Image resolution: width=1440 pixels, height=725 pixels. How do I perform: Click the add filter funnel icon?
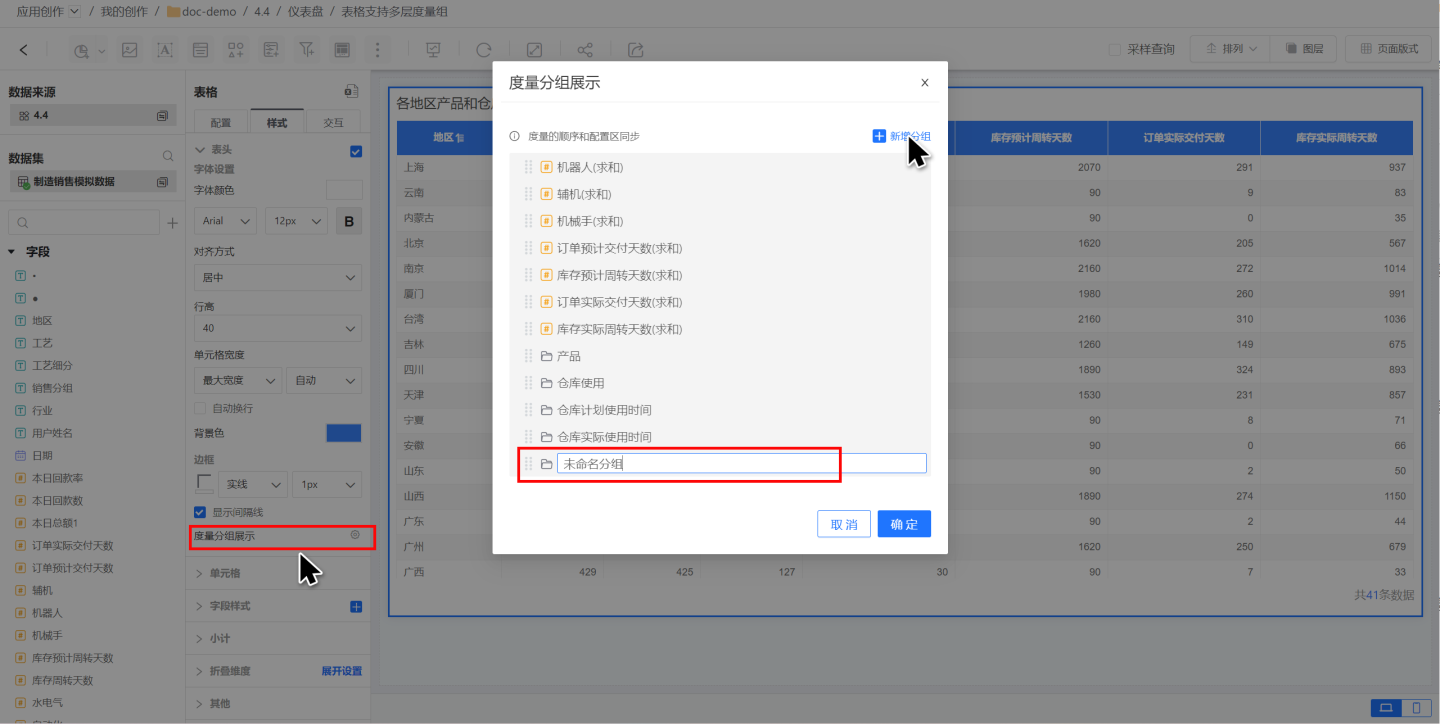(x=307, y=50)
